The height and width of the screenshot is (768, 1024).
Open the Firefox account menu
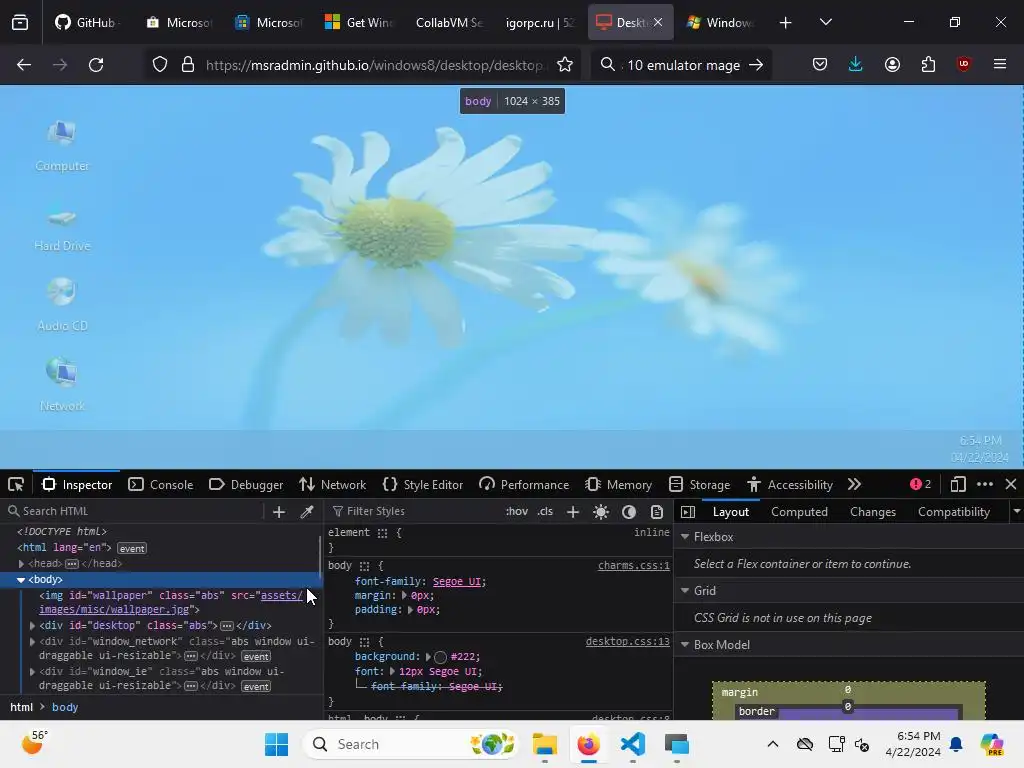tap(892, 64)
